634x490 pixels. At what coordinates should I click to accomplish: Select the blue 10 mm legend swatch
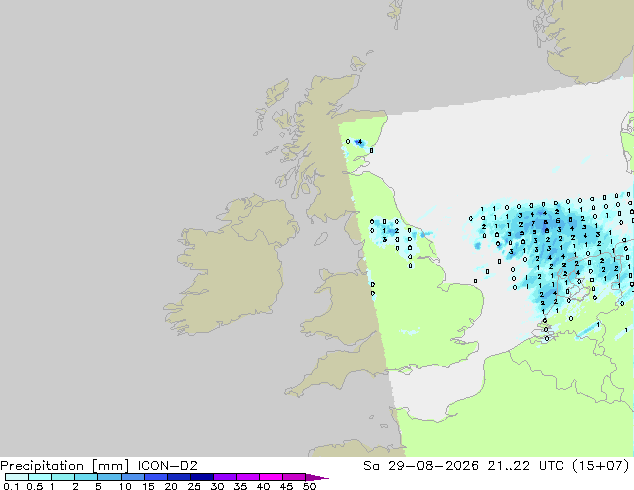(133, 477)
